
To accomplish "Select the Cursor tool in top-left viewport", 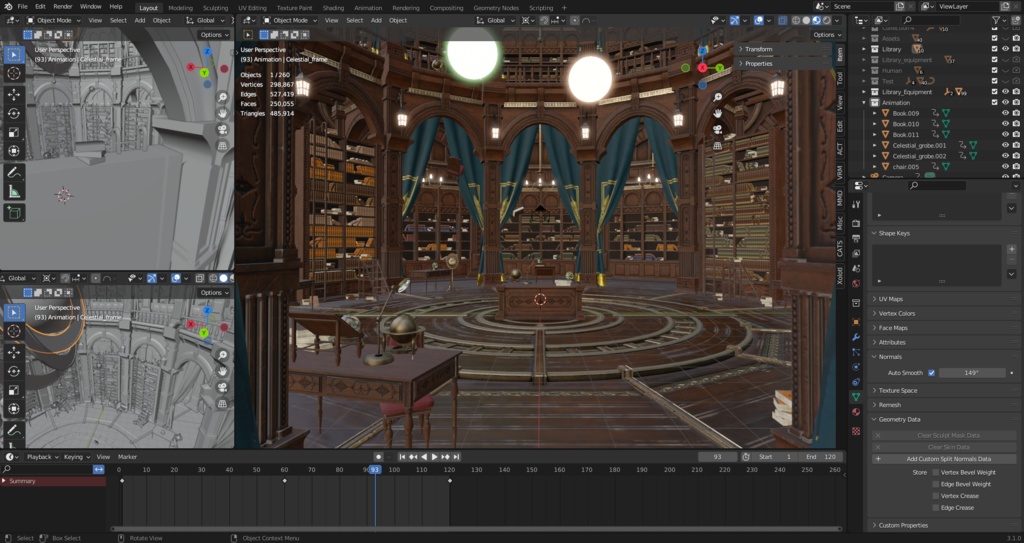I will tap(14, 73).
